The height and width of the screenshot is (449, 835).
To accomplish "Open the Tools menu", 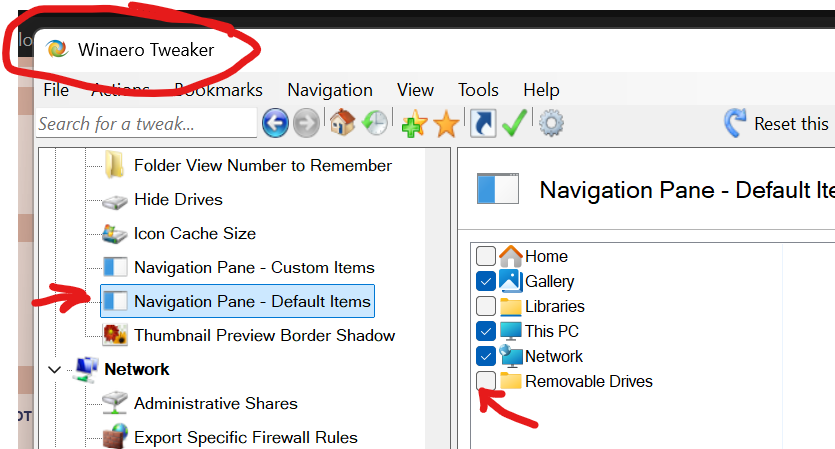I will click(478, 90).
